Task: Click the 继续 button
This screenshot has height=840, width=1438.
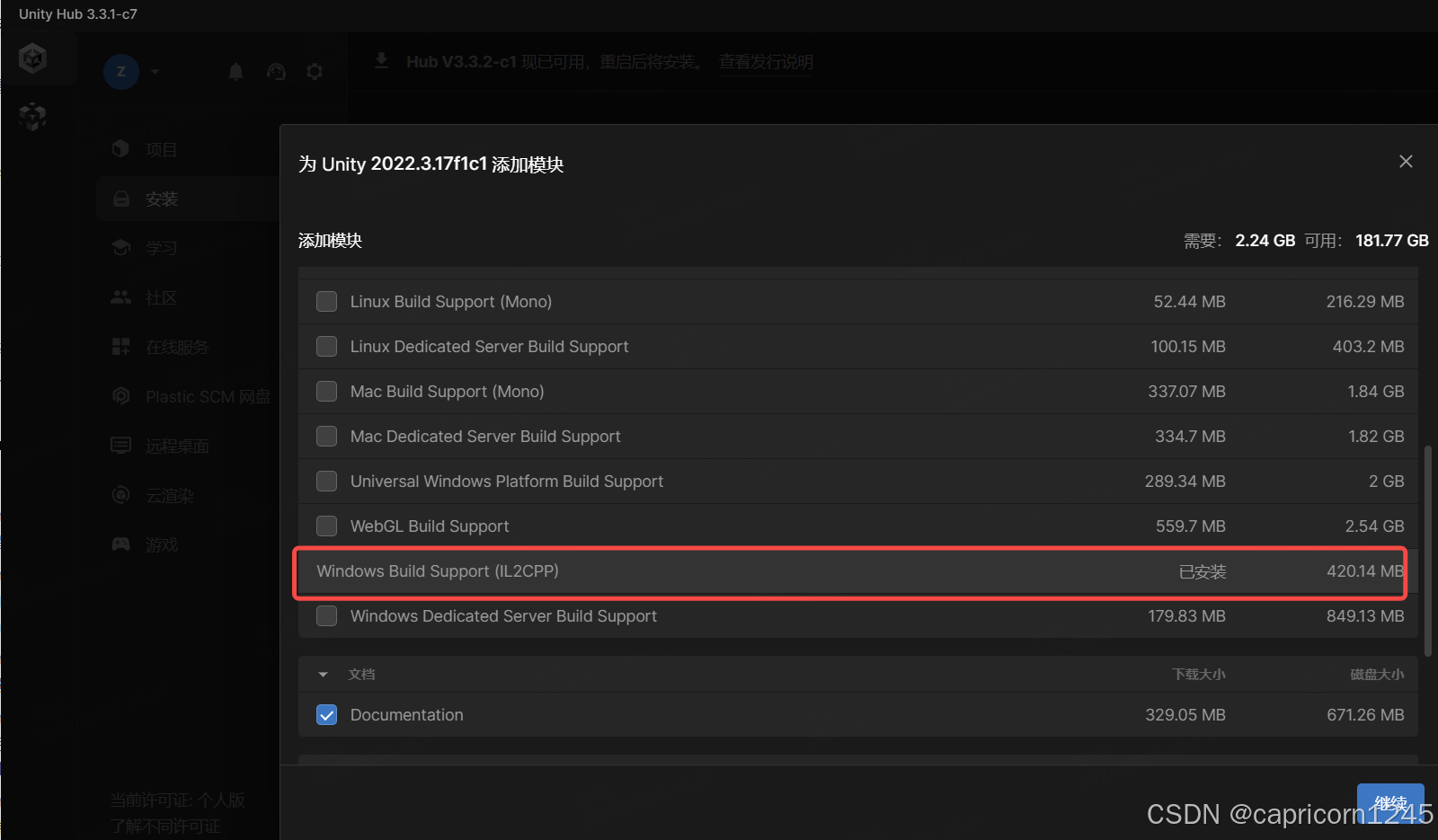Action: (x=1389, y=802)
